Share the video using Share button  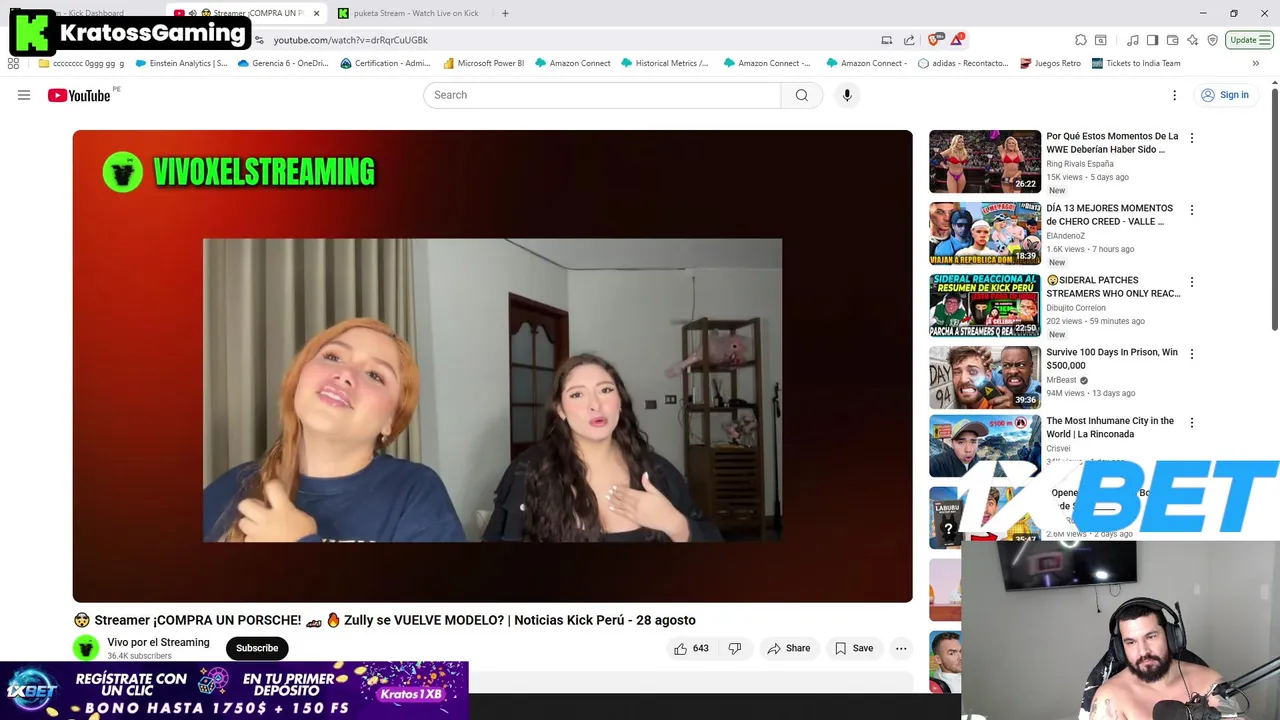[789, 648]
